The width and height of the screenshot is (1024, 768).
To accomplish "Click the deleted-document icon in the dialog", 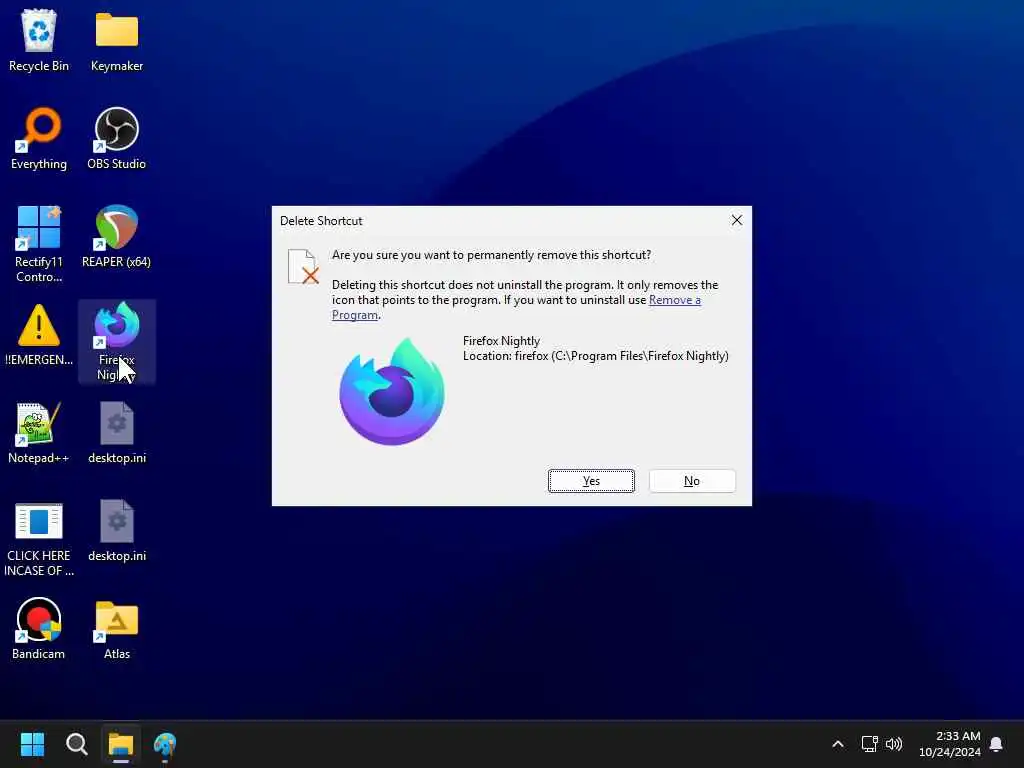I will [x=303, y=266].
